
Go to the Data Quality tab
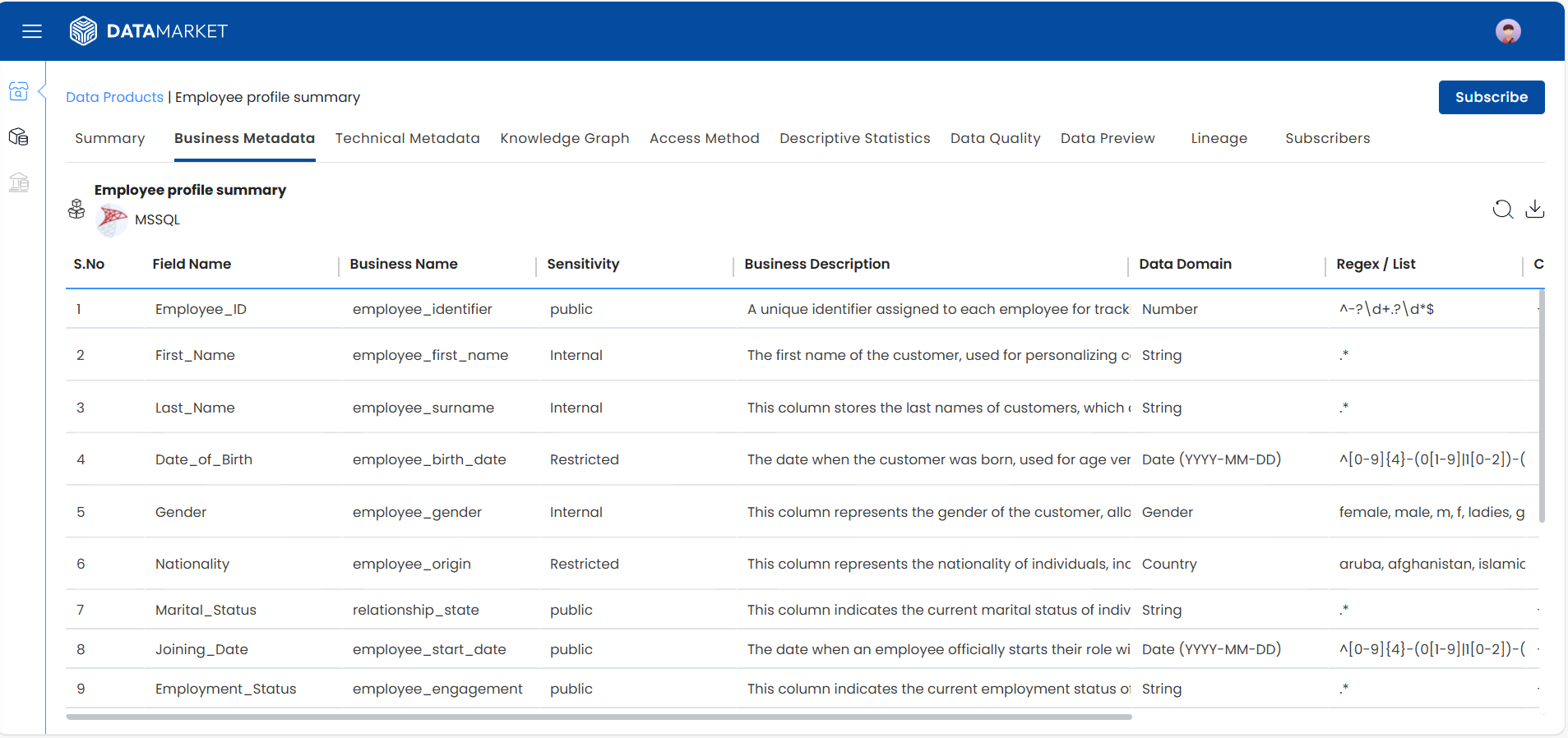995,138
